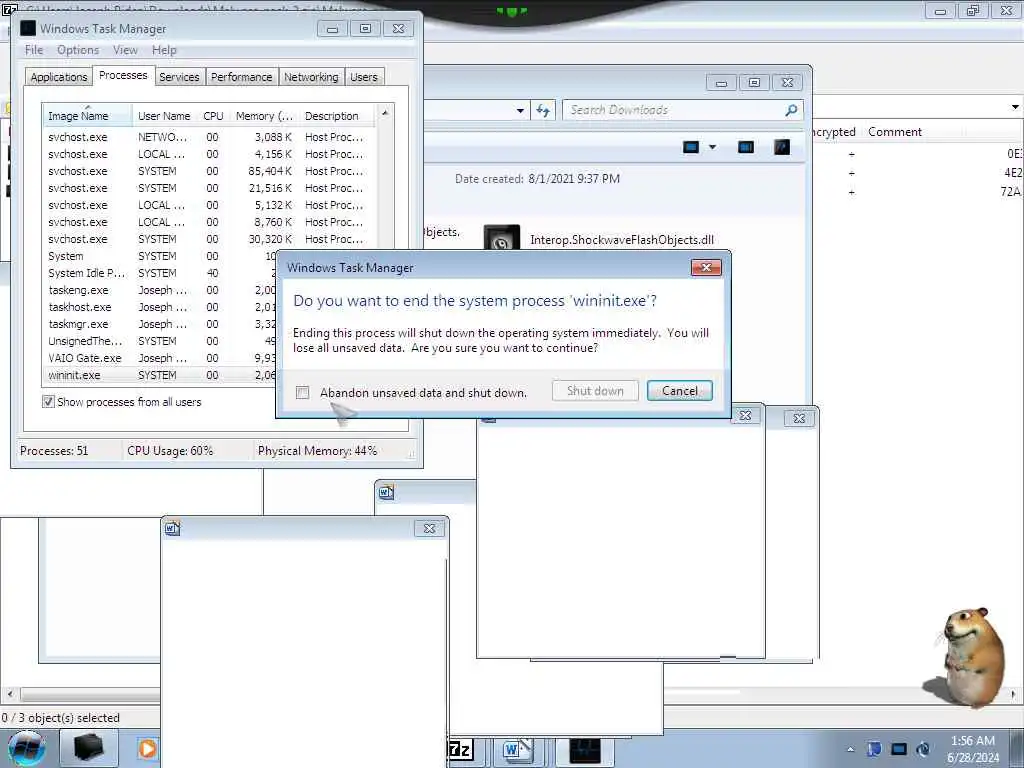Viewport: 1024px width, 768px height.
Task: Select the taskmgr.exe process row
Action: pos(159,324)
